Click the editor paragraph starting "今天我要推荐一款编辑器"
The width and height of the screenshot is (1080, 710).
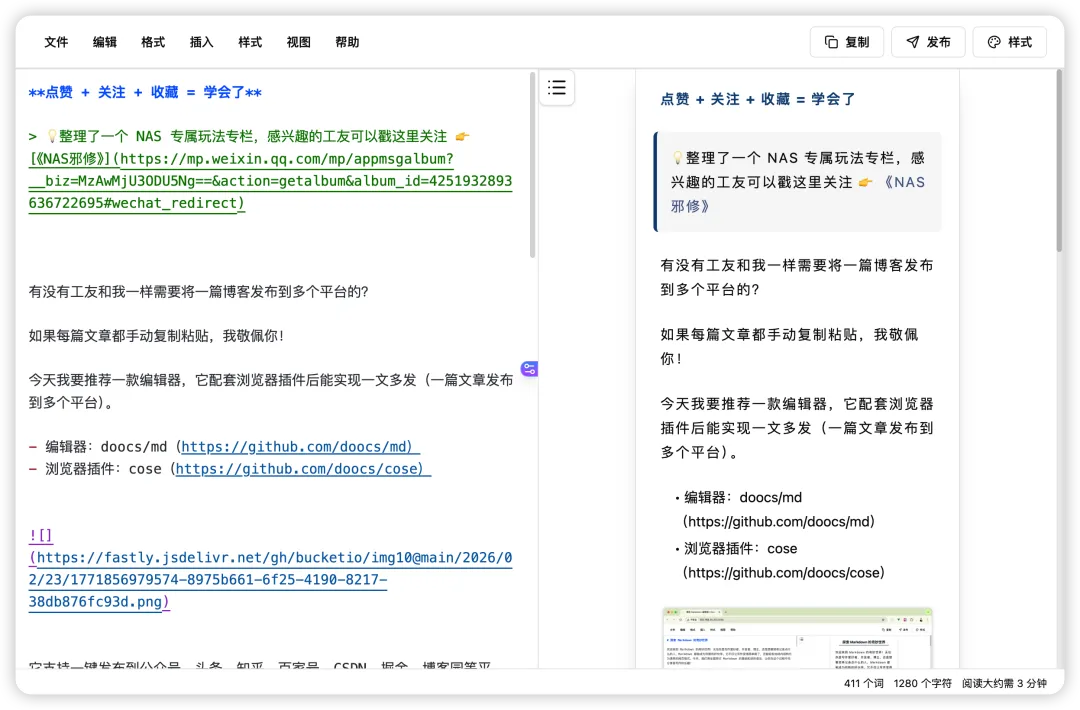(271, 391)
